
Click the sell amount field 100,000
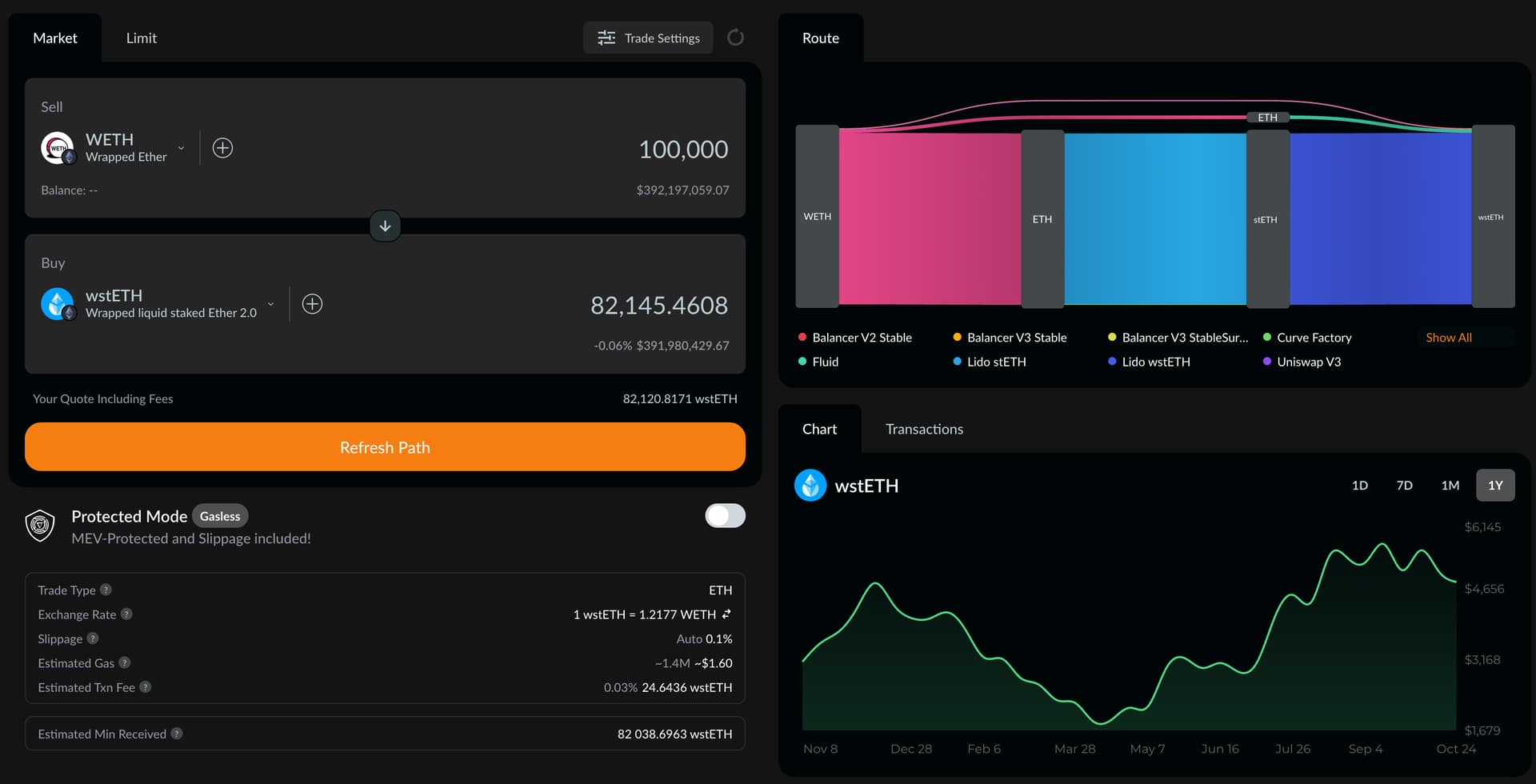pos(683,150)
